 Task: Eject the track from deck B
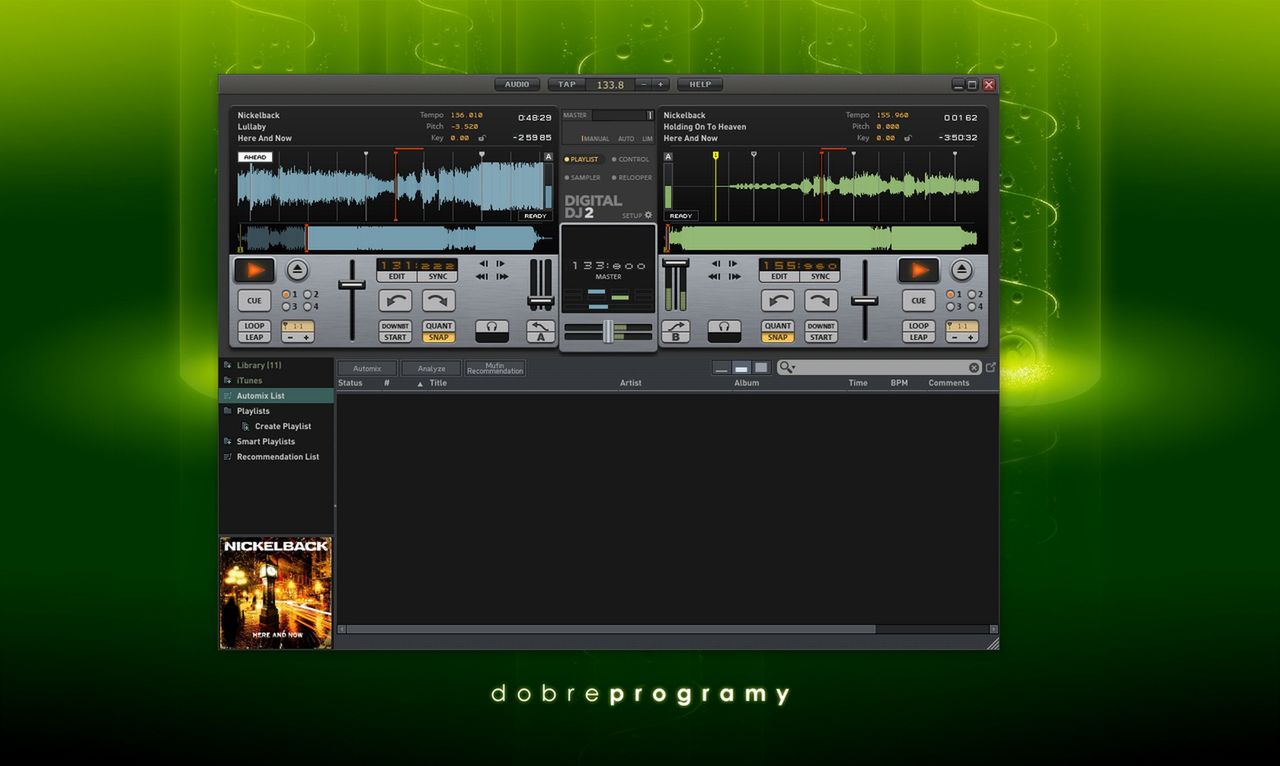[961, 270]
